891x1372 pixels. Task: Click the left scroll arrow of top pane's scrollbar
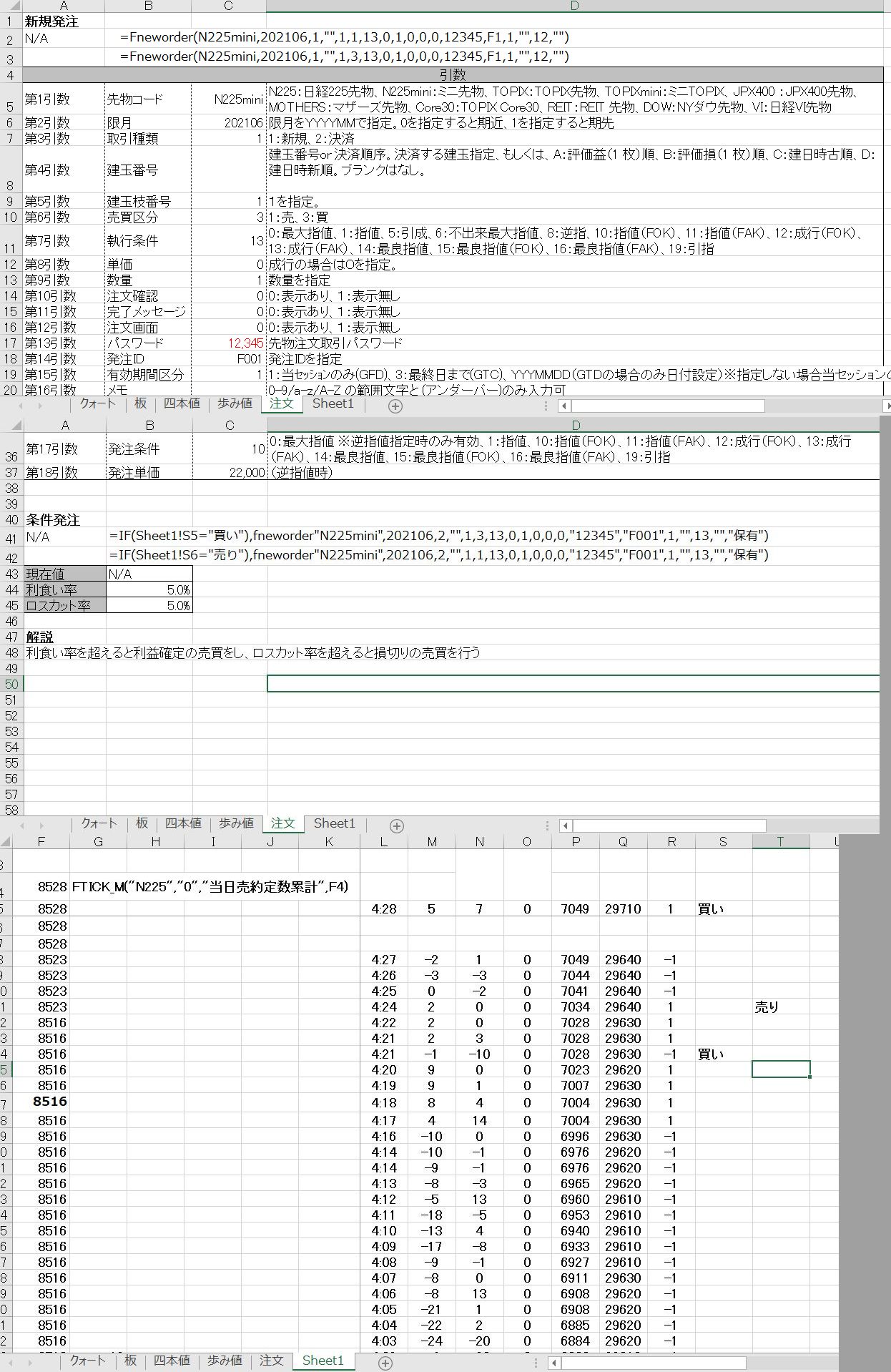click(x=564, y=406)
